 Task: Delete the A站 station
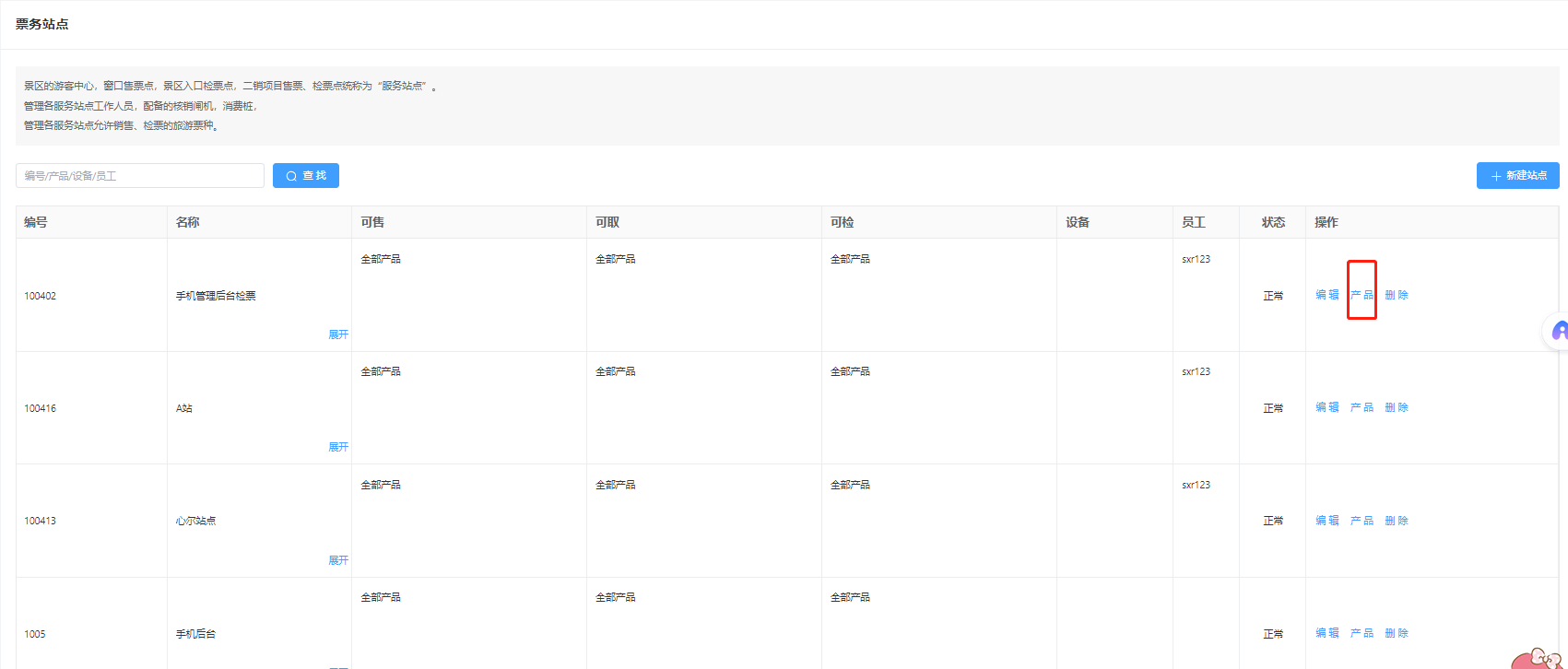(1397, 407)
